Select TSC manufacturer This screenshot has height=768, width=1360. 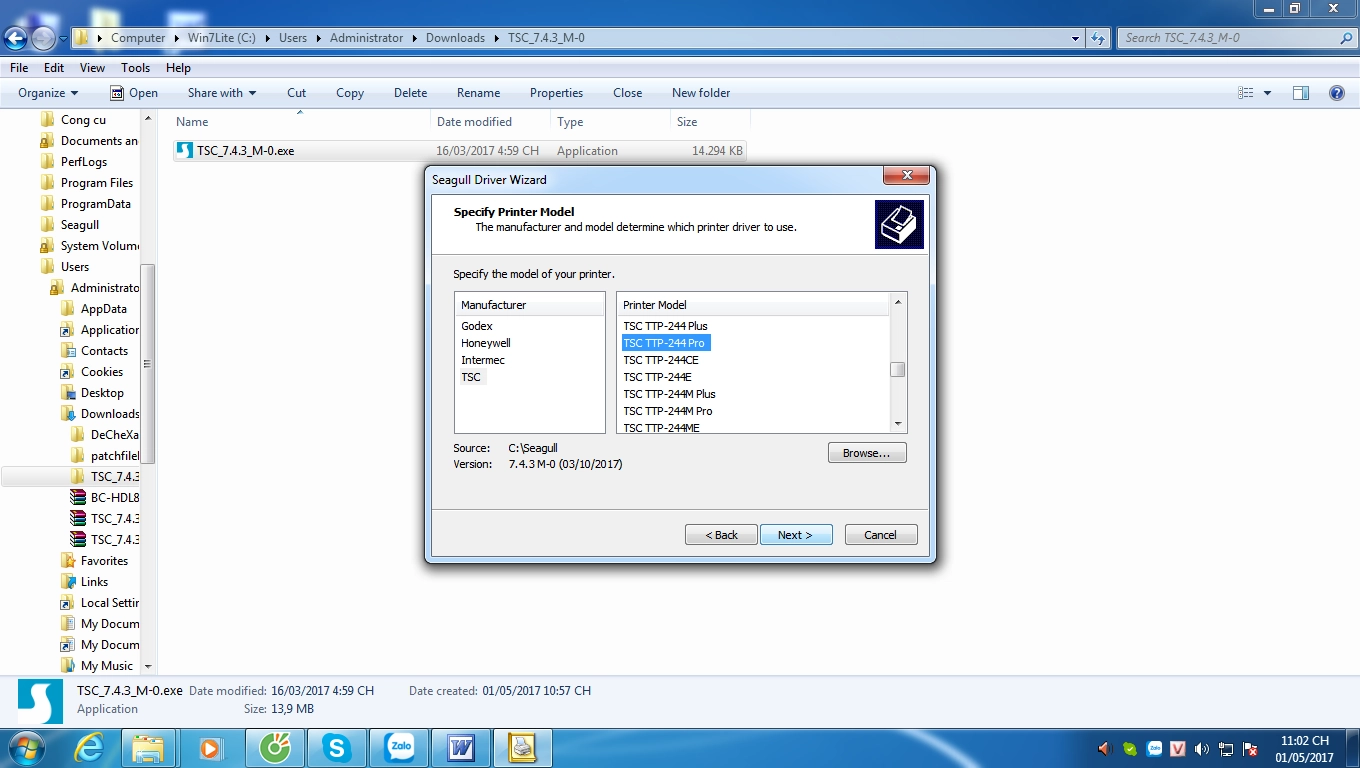[471, 377]
